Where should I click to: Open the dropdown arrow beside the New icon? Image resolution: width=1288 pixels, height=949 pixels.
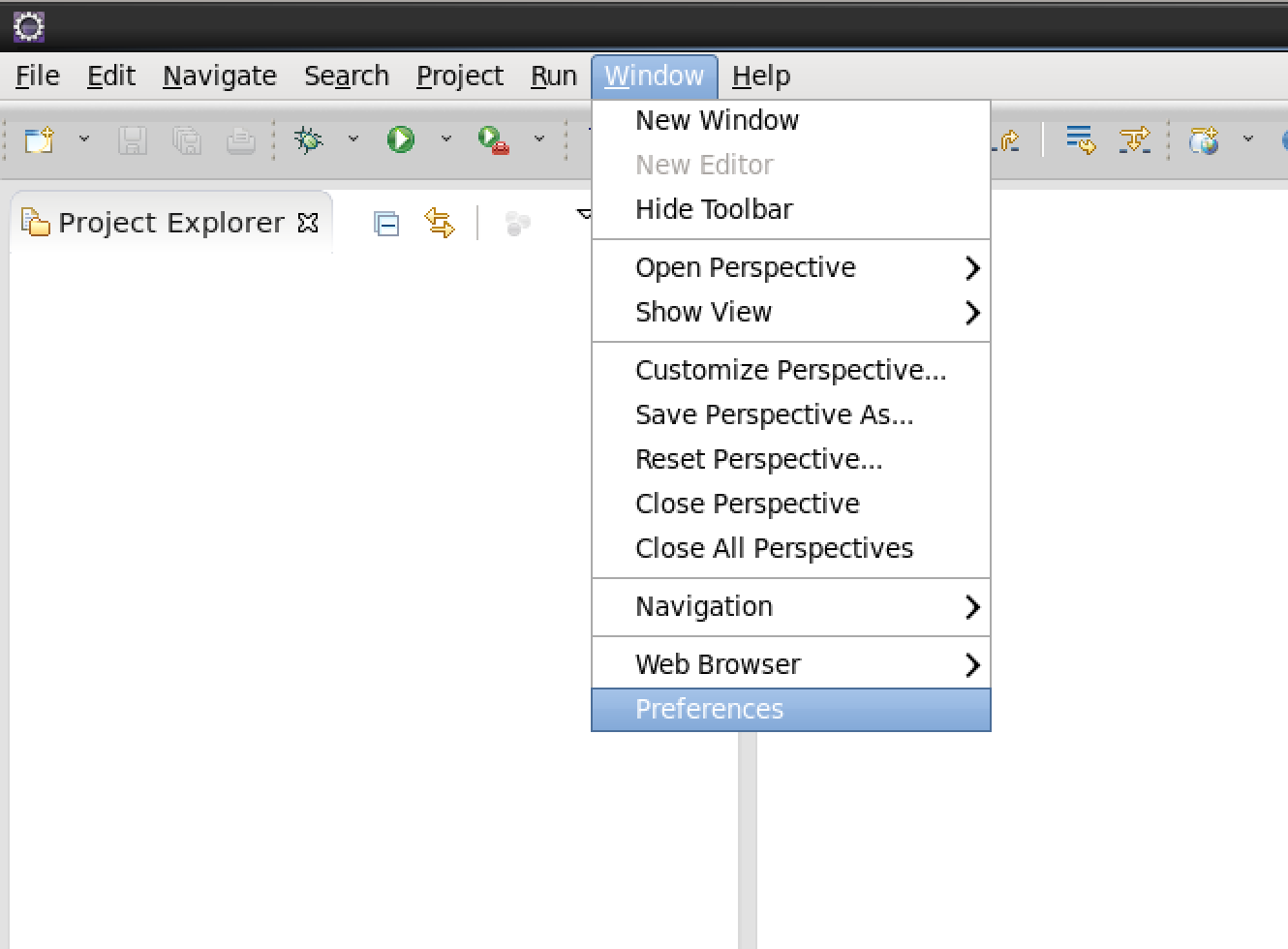[84, 139]
